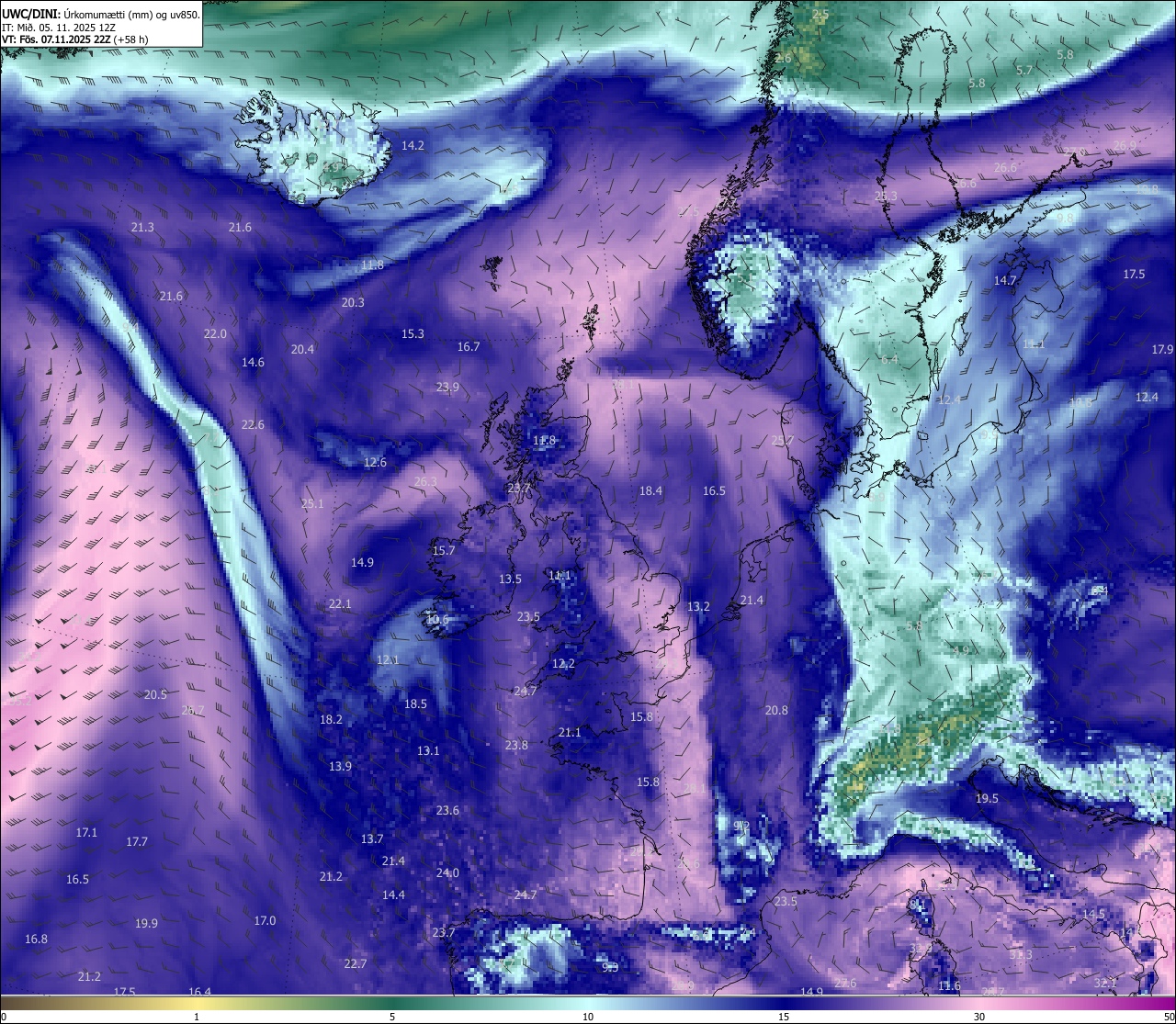Click the 13.2 value on the map
This screenshot has width=1176, height=1024.
click(x=698, y=606)
